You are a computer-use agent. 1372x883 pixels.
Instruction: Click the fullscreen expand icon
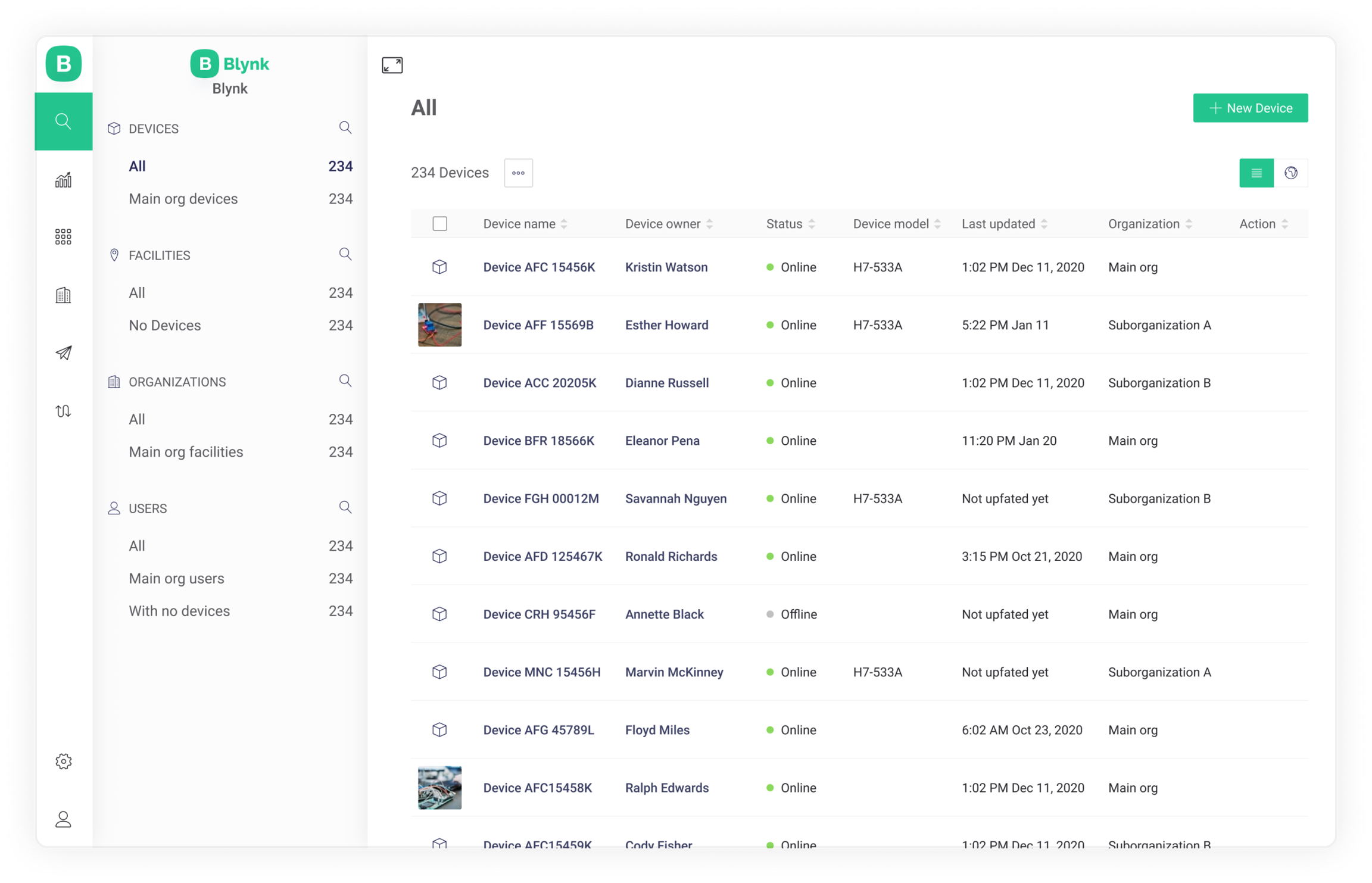(x=392, y=65)
